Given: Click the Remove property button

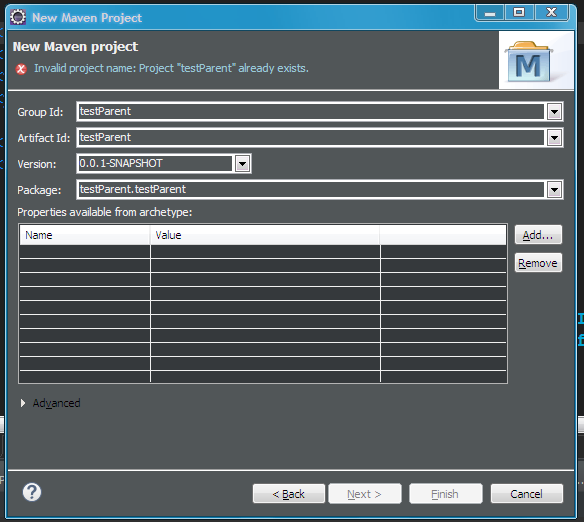Looking at the screenshot, I should (538, 263).
